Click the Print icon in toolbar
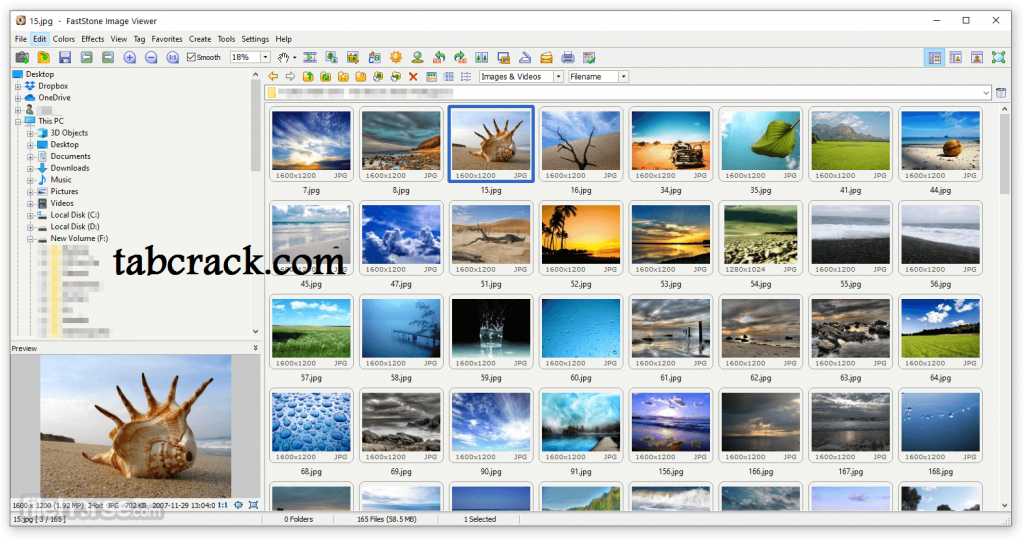 [x=568, y=57]
